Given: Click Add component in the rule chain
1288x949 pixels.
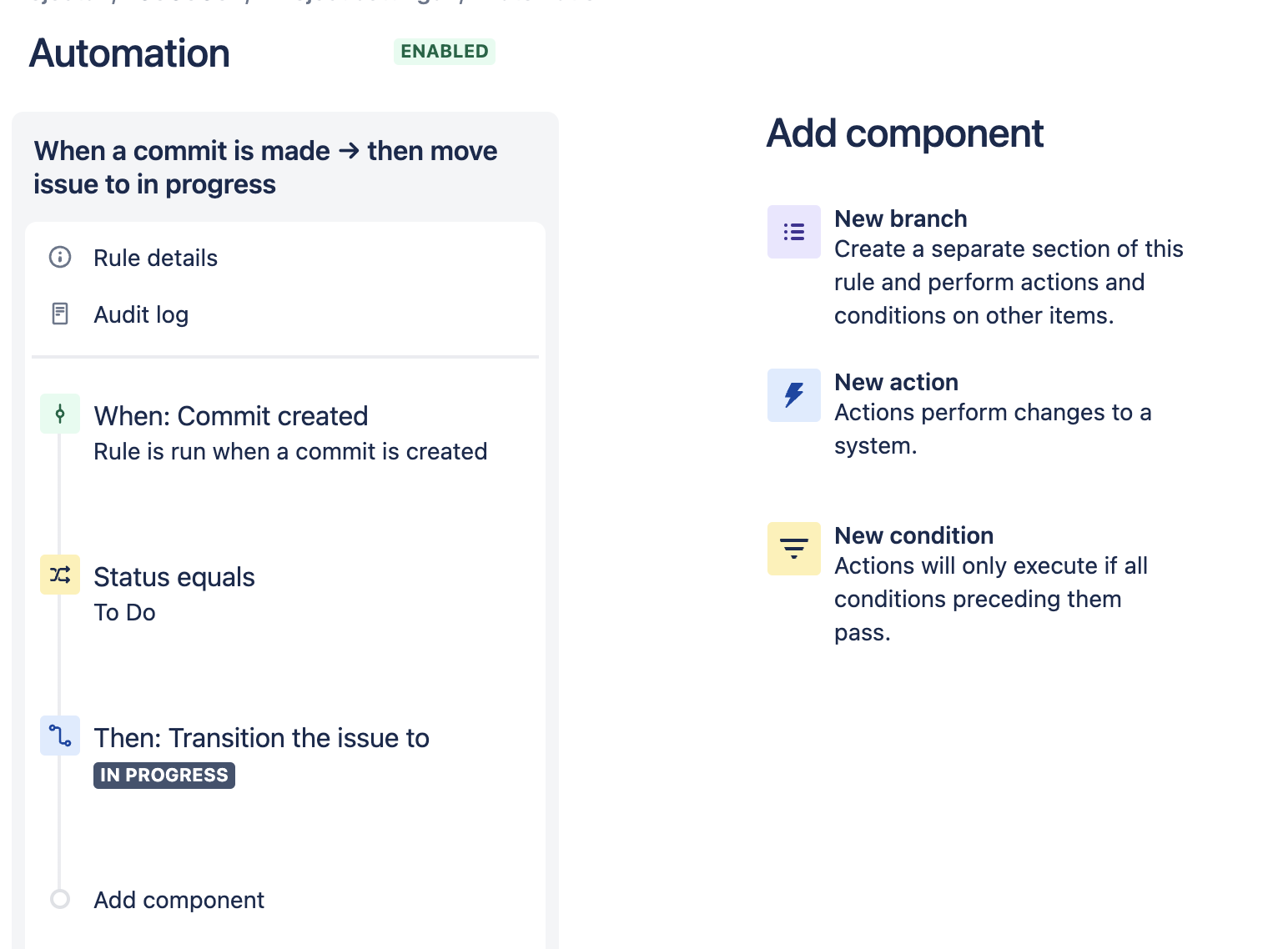Looking at the screenshot, I should (x=179, y=900).
